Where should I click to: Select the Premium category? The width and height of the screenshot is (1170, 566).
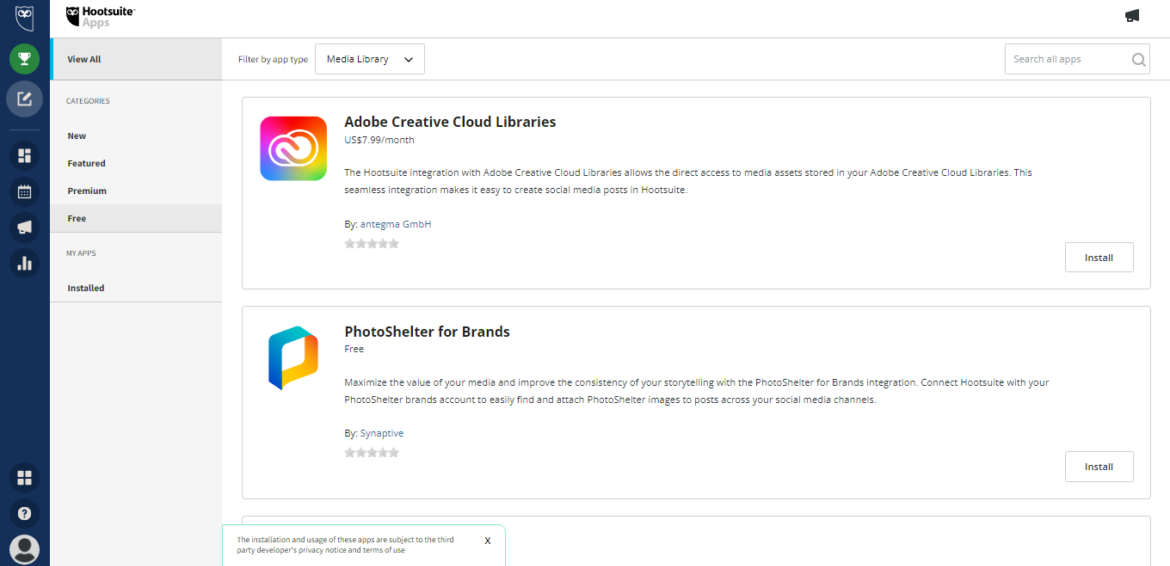[x=87, y=191]
